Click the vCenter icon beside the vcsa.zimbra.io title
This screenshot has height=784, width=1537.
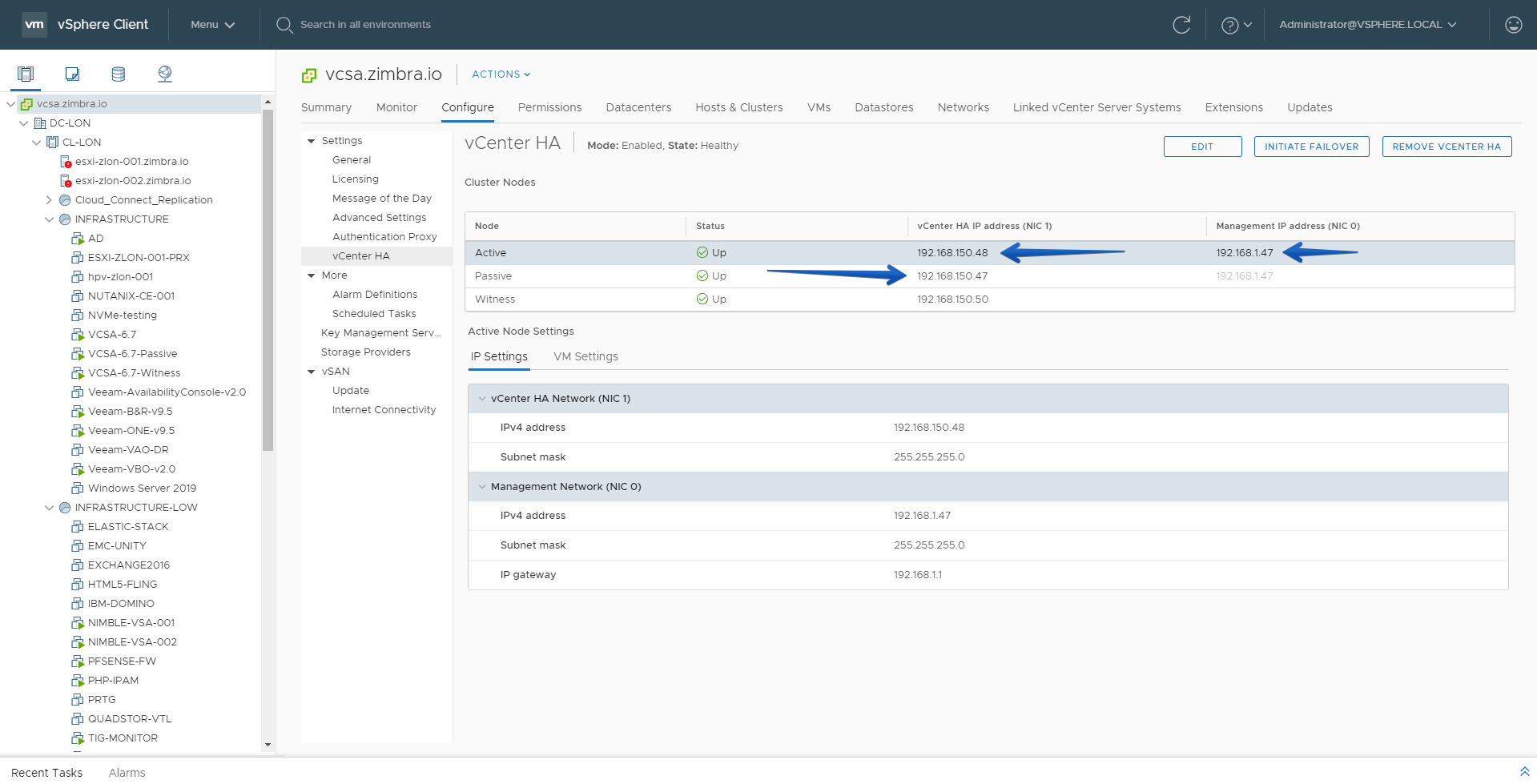[x=309, y=75]
